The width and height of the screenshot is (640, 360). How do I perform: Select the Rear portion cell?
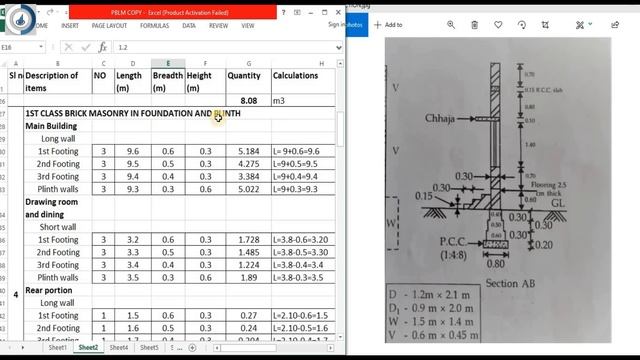pos(58,290)
